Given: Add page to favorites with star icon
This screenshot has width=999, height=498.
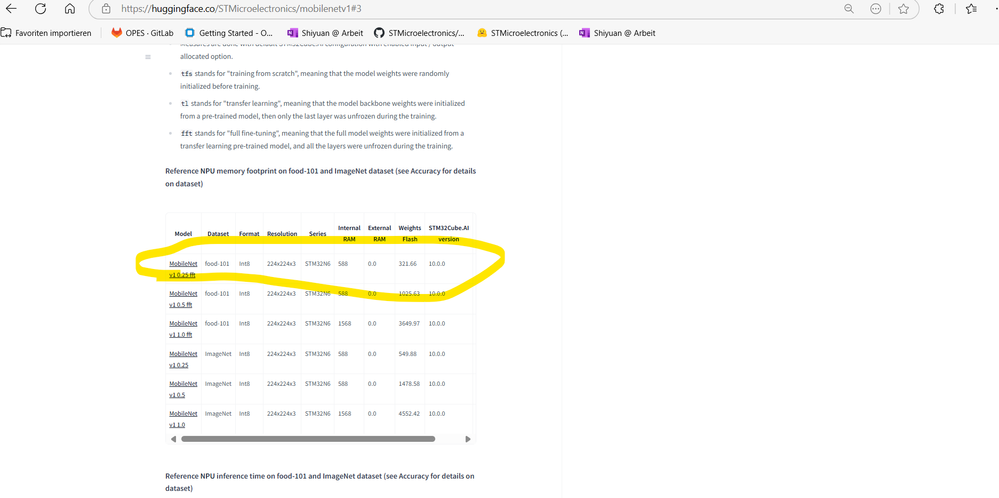Looking at the screenshot, I should 903,9.
